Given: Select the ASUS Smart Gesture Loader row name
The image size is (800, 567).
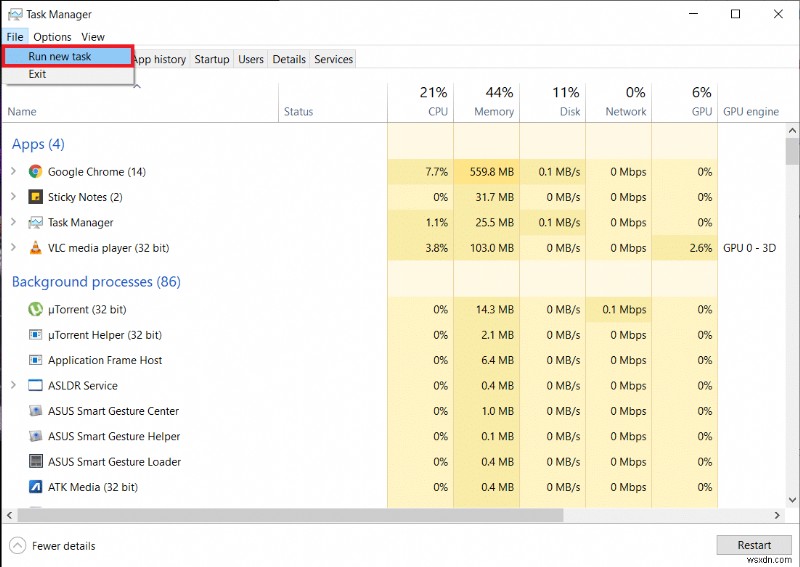Looking at the screenshot, I should 114,462.
